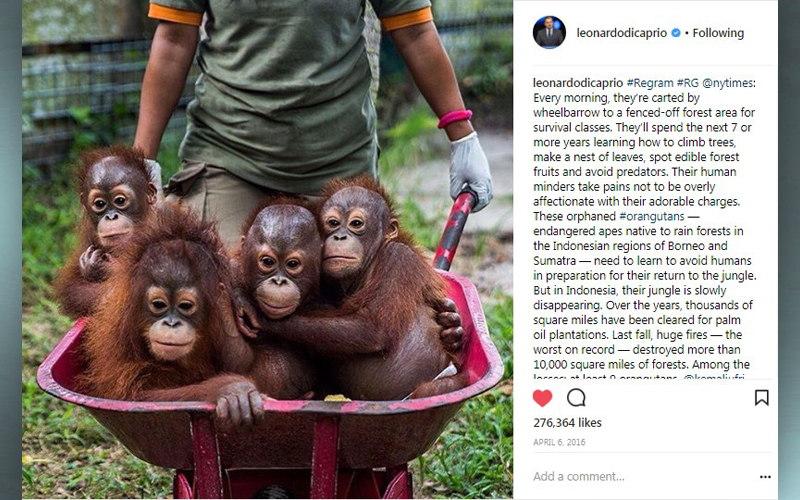Open leonardodicaprio username in the header
Screen dimensions: 800x500
pyautogui.click(x=621, y=33)
